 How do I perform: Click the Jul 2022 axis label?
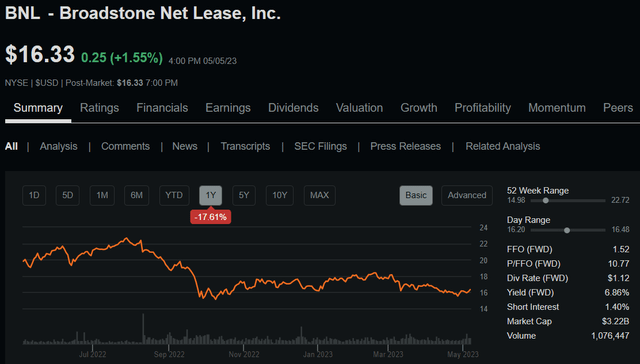(x=92, y=354)
